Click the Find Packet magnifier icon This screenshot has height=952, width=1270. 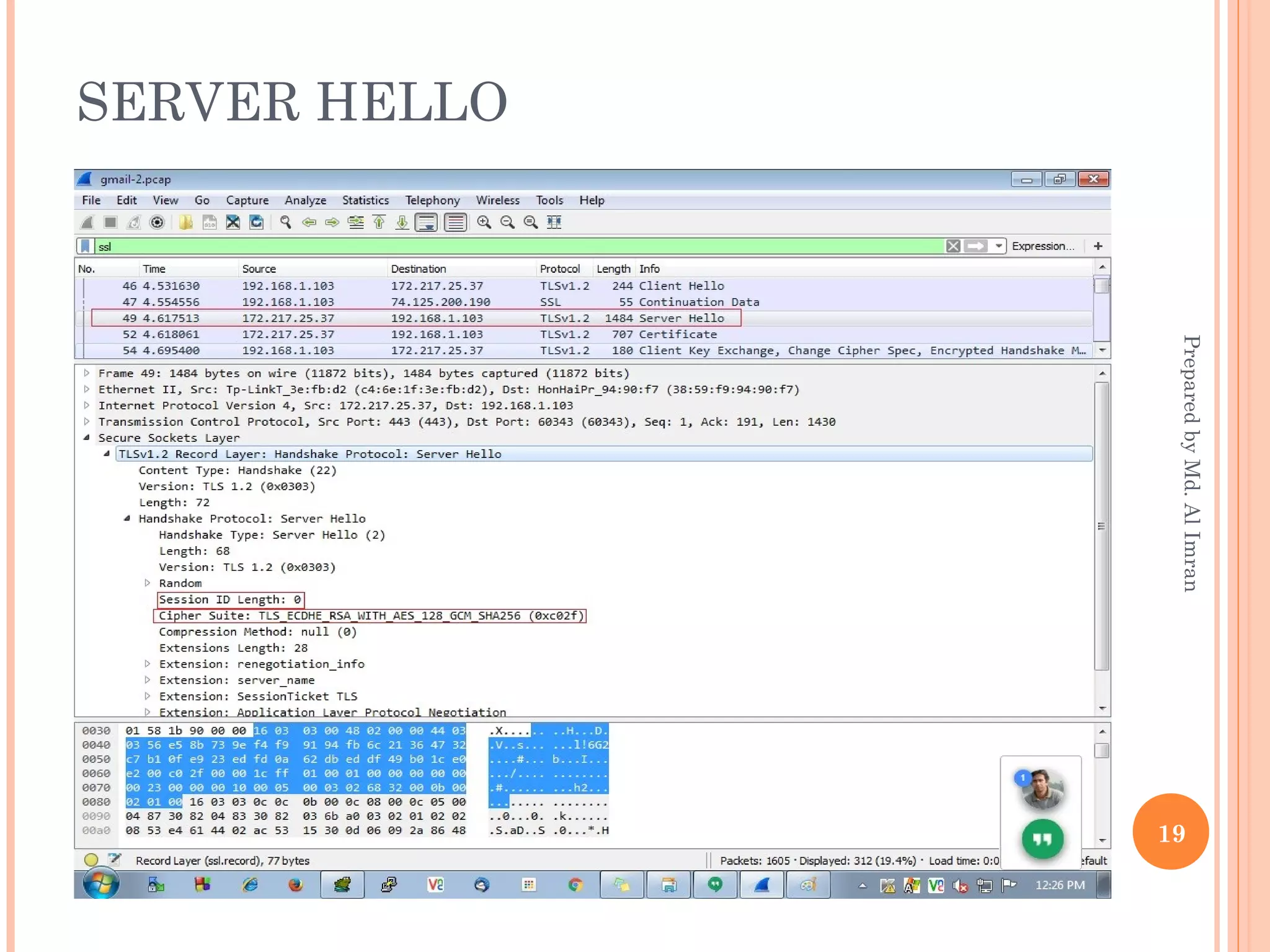285,223
